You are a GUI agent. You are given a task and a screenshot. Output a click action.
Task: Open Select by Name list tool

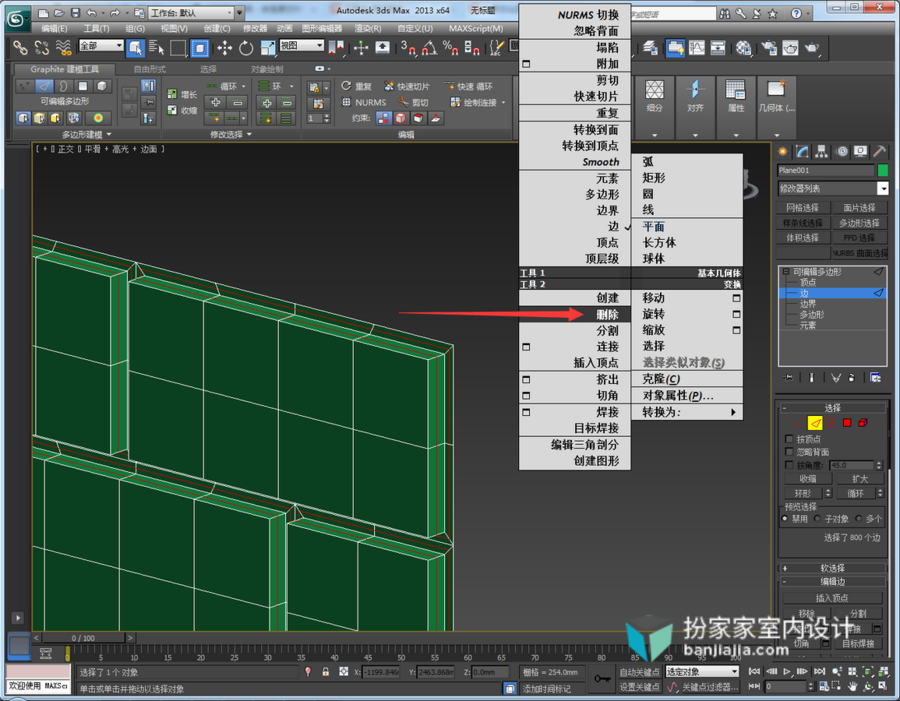157,48
